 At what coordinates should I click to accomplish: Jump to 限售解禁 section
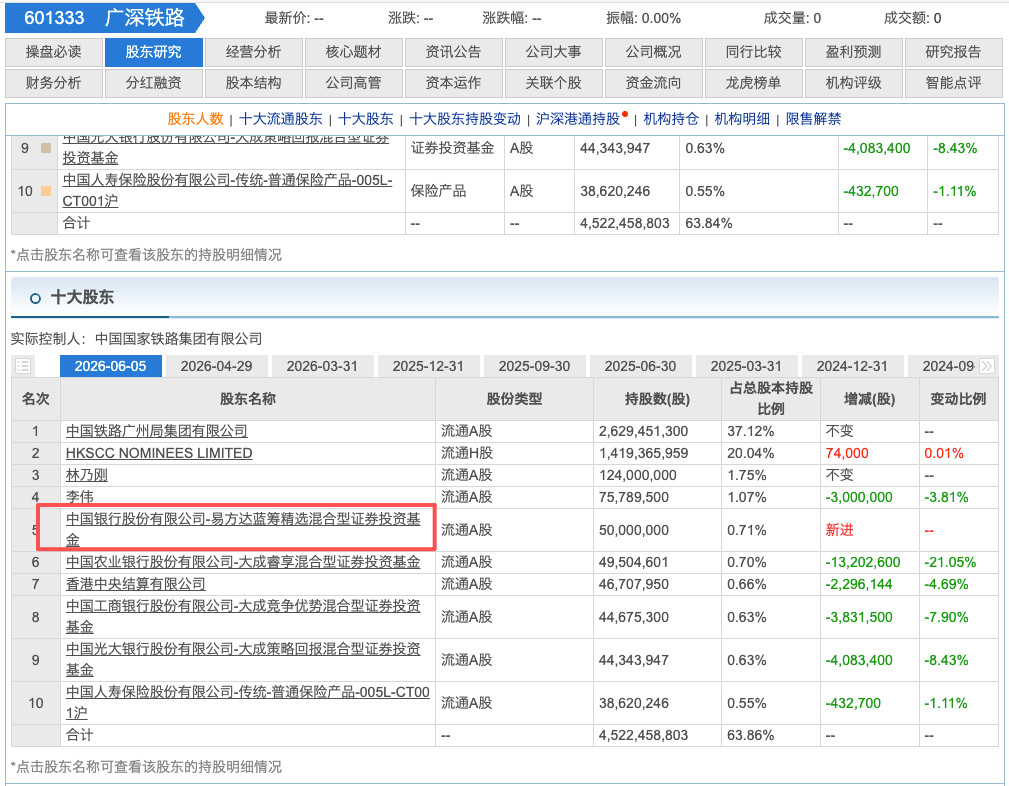[813, 119]
